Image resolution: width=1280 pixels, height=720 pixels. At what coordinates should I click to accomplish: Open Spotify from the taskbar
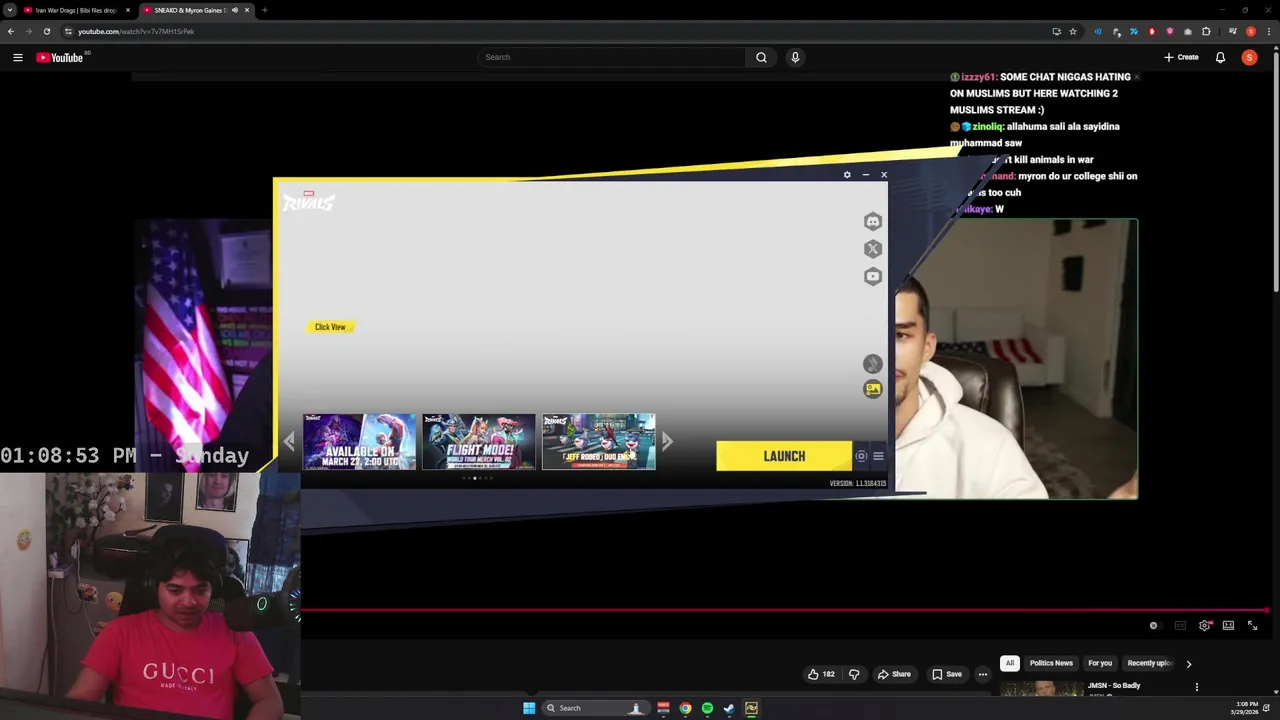[707, 708]
